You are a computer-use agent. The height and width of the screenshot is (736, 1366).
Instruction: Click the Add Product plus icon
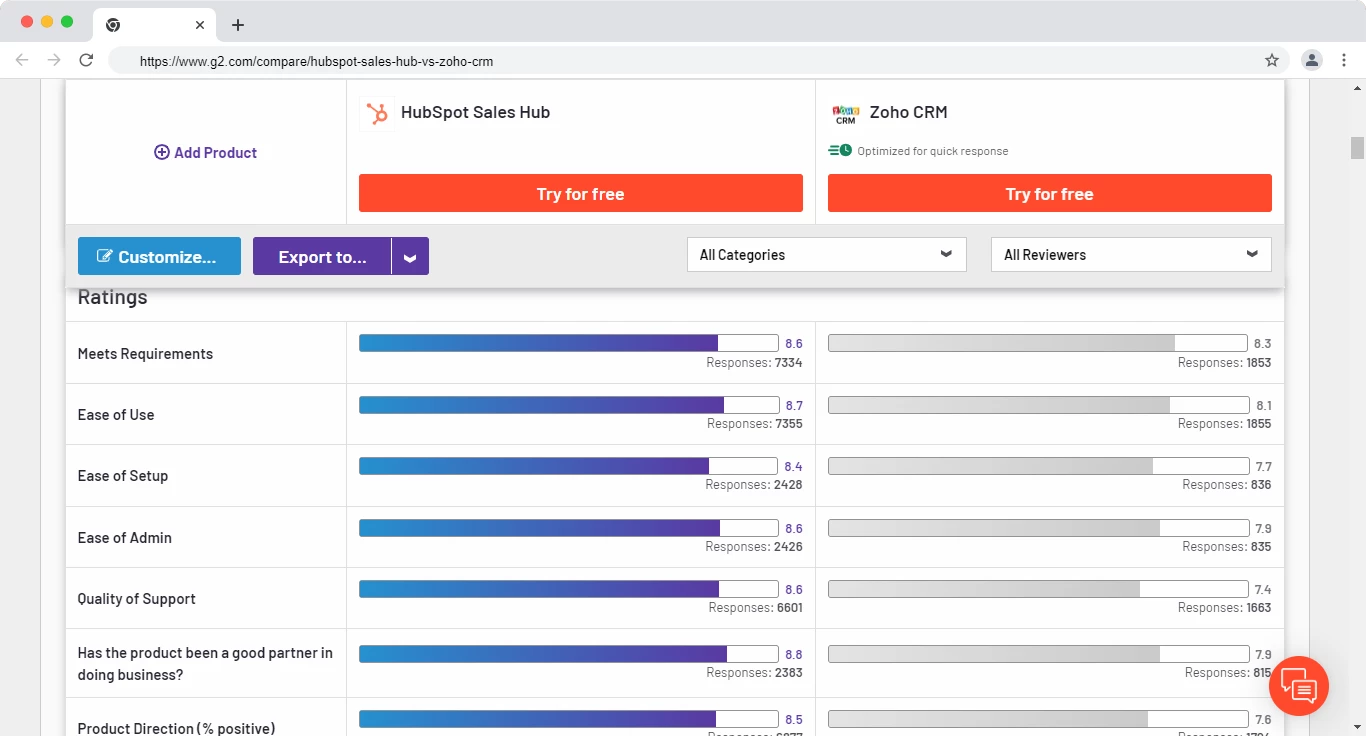(x=161, y=153)
